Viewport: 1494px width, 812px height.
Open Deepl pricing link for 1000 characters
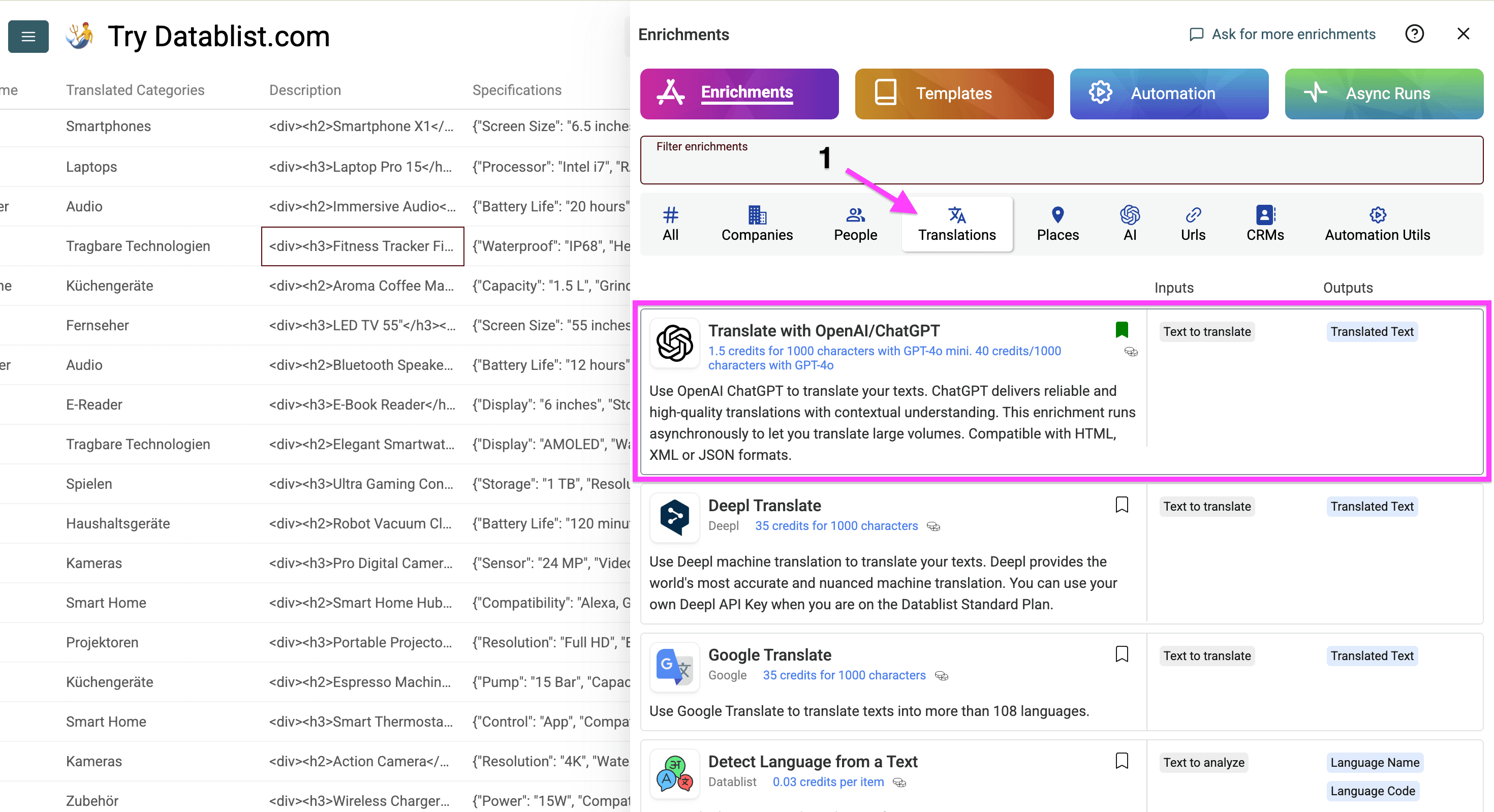(836, 525)
